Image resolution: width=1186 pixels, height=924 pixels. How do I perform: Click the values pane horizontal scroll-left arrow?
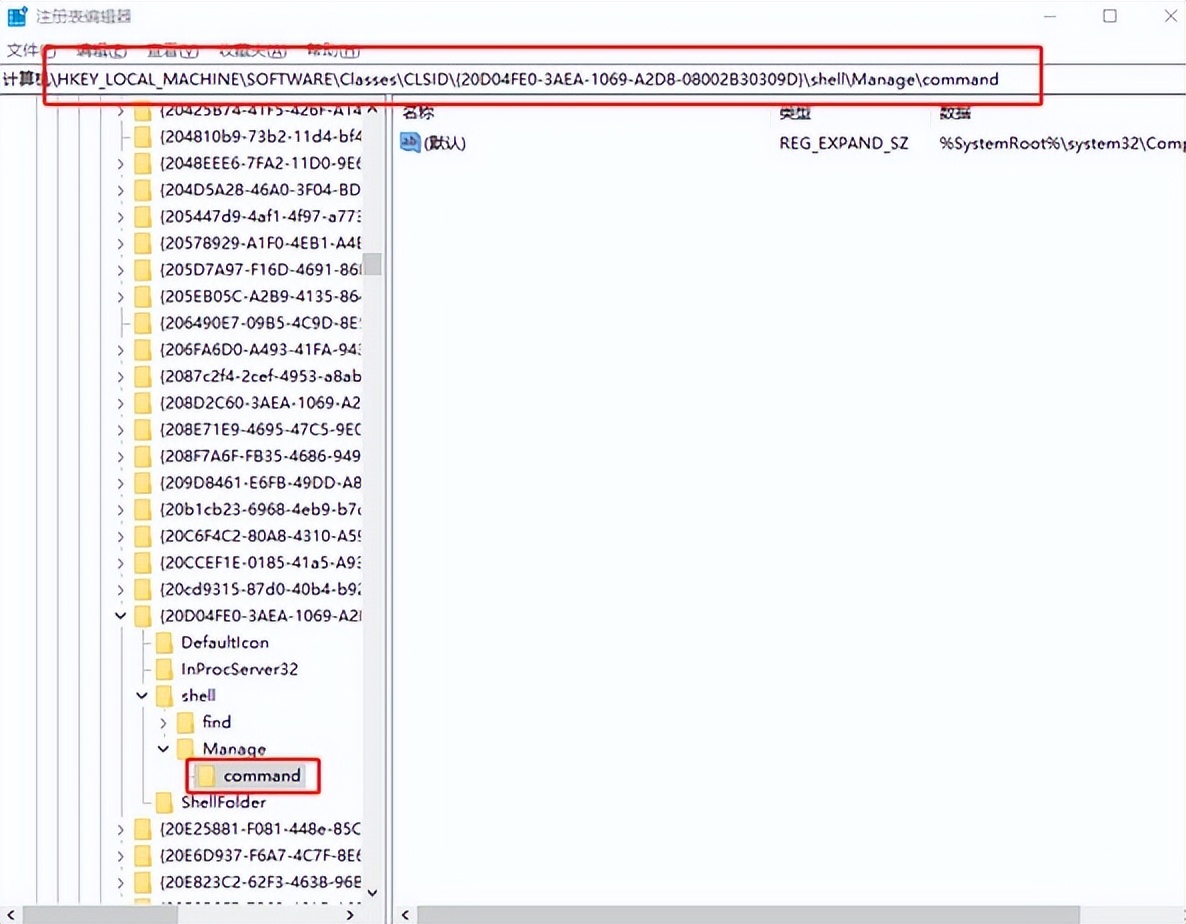405,915
